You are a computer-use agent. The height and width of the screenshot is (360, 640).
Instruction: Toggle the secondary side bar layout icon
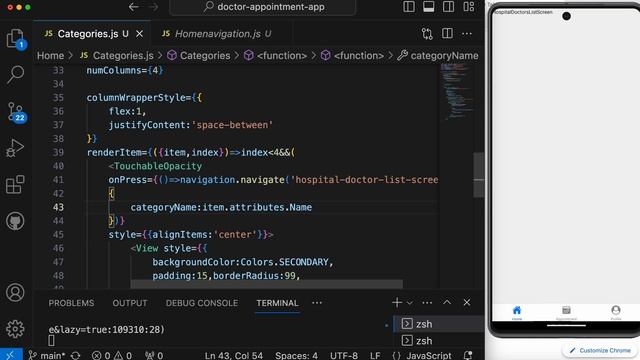click(x=449, y=7)
